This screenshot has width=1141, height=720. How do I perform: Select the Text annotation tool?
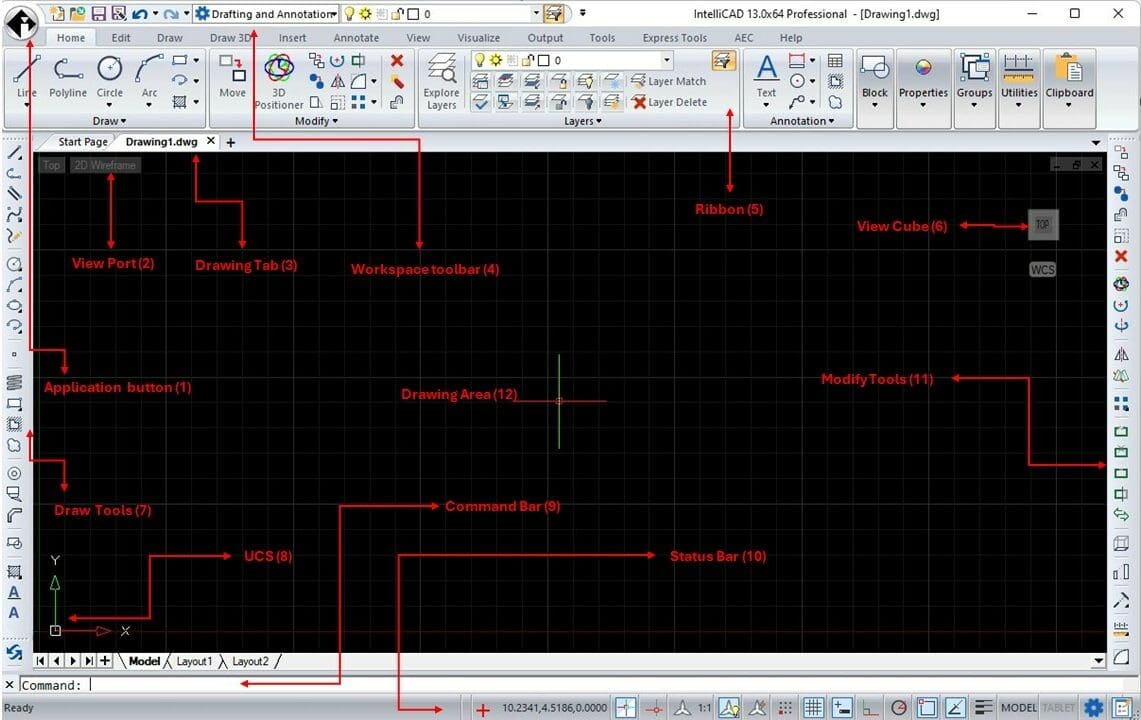pyautogui.click(x=766, y=77)
